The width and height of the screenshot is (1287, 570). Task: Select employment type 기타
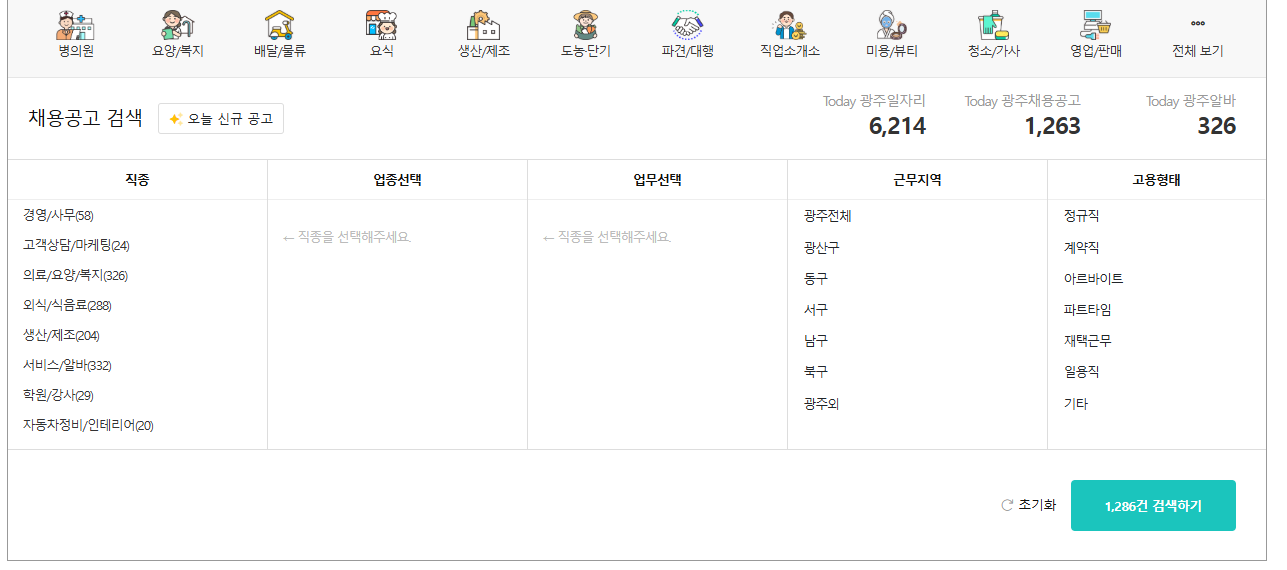(1075, 404)
